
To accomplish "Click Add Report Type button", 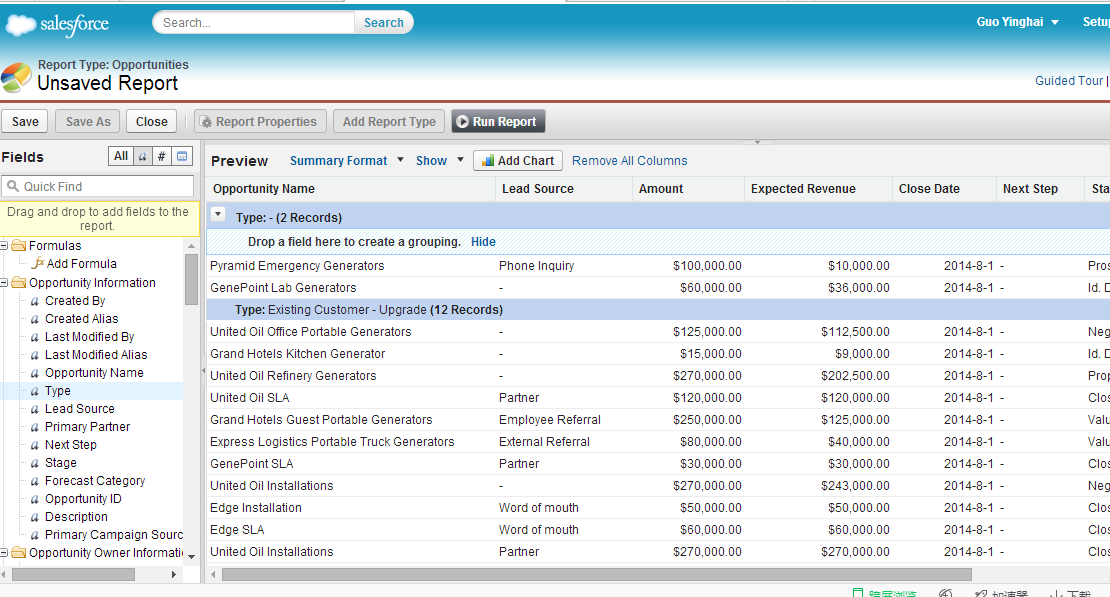I will 389,121.
